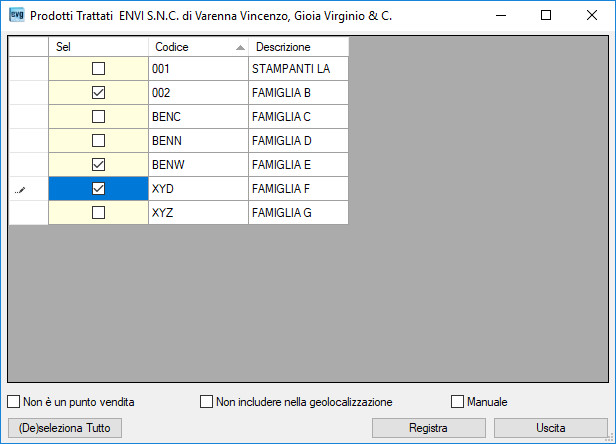Tick the checkbox for code BENN
This screenshot has height=444, width=616.
98,141
